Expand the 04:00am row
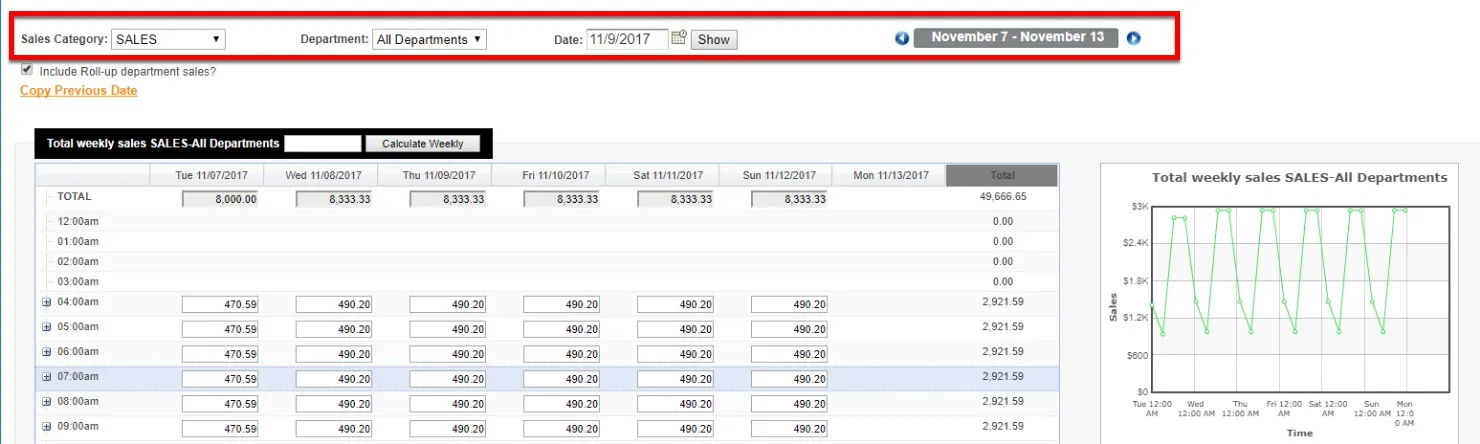The image size is (1480, 444). (47, 302)
